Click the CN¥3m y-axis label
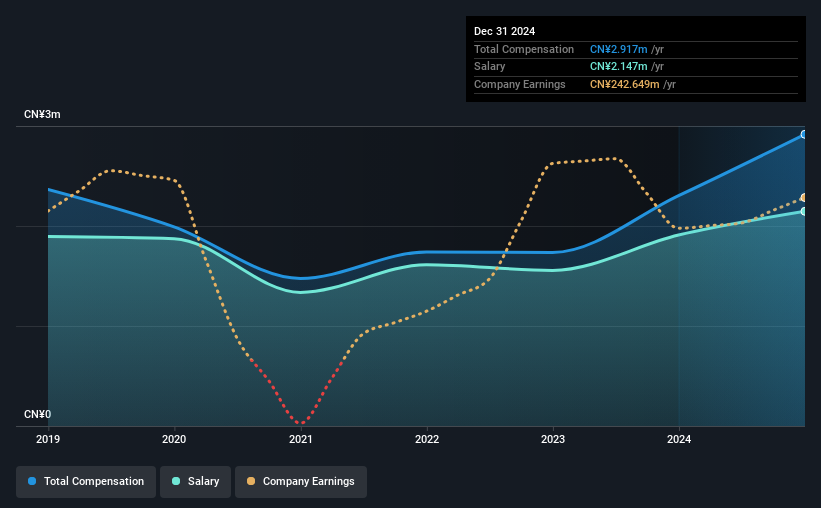 click(x=42, y=115)
